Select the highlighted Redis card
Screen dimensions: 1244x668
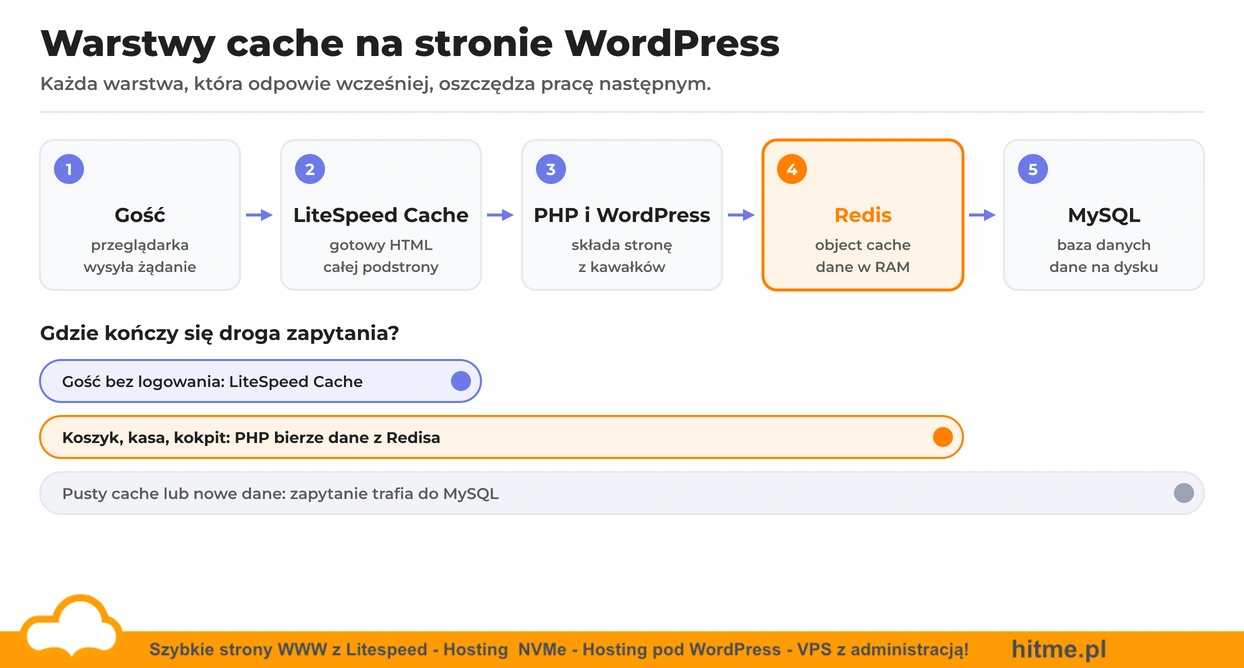click(x=863, y=215)
